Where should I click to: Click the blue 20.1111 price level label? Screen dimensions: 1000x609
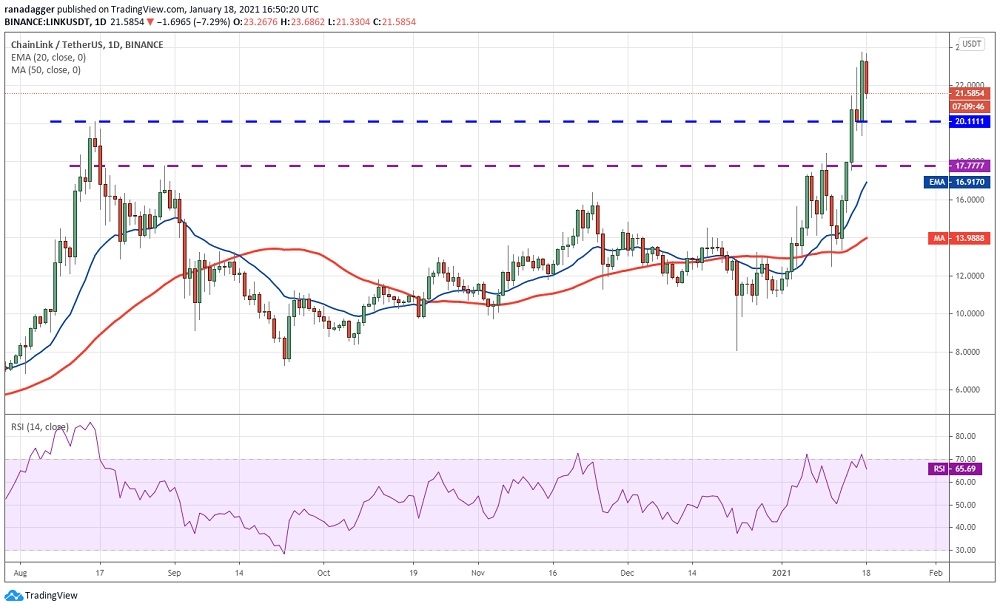coord(944,121)
